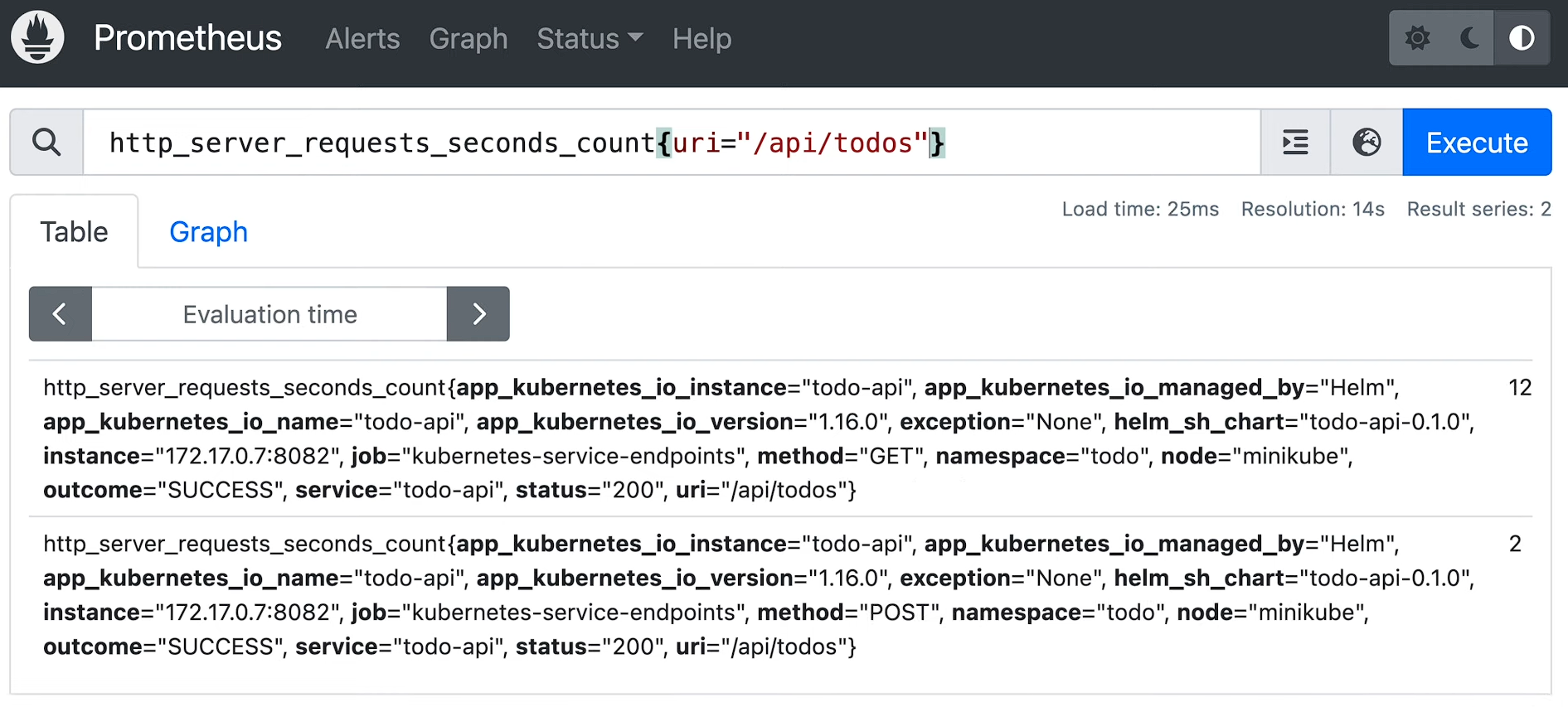Open the metrics explorer globe icon

pos(1367,143)
